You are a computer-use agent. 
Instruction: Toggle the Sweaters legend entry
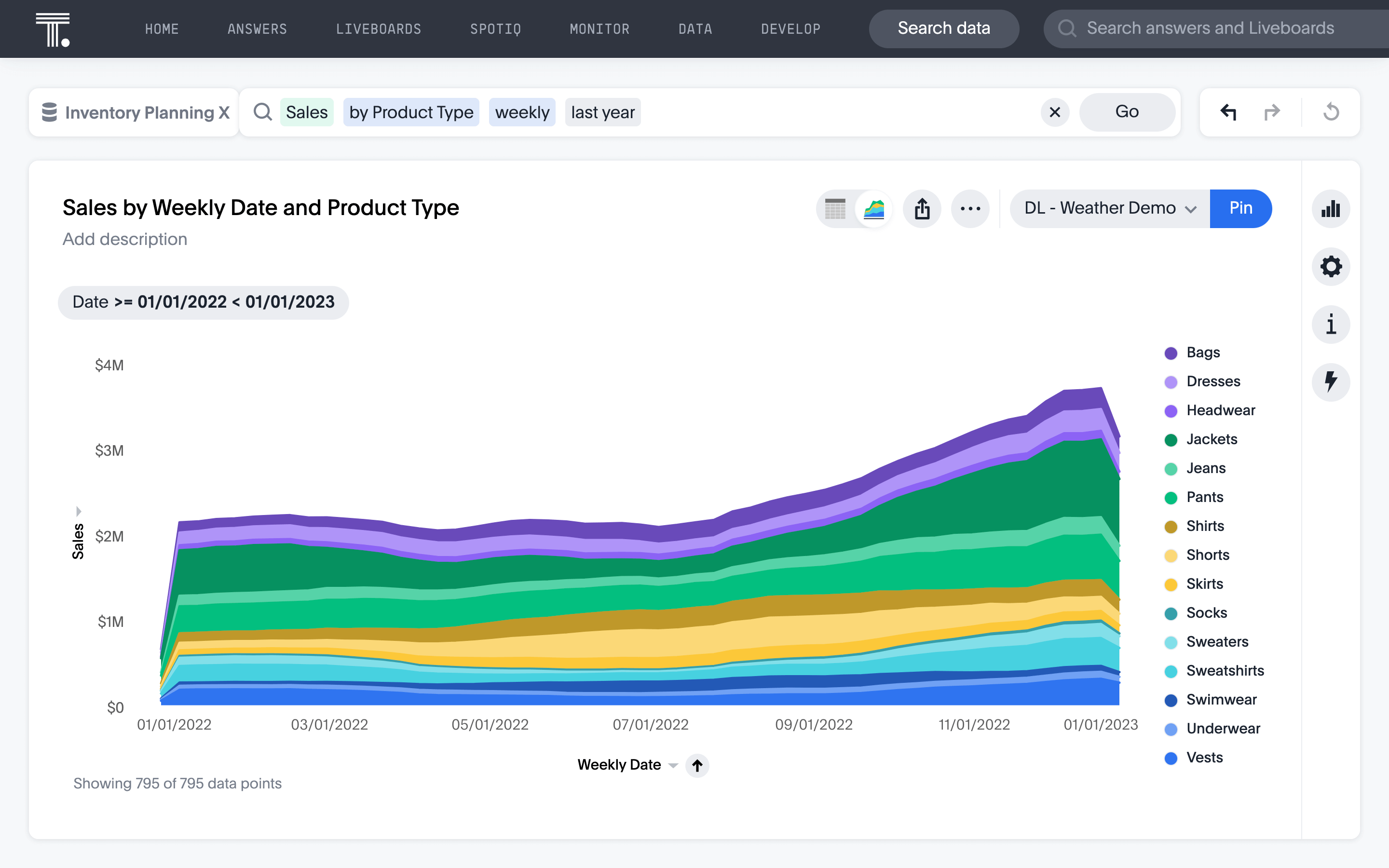point(1207,642)
